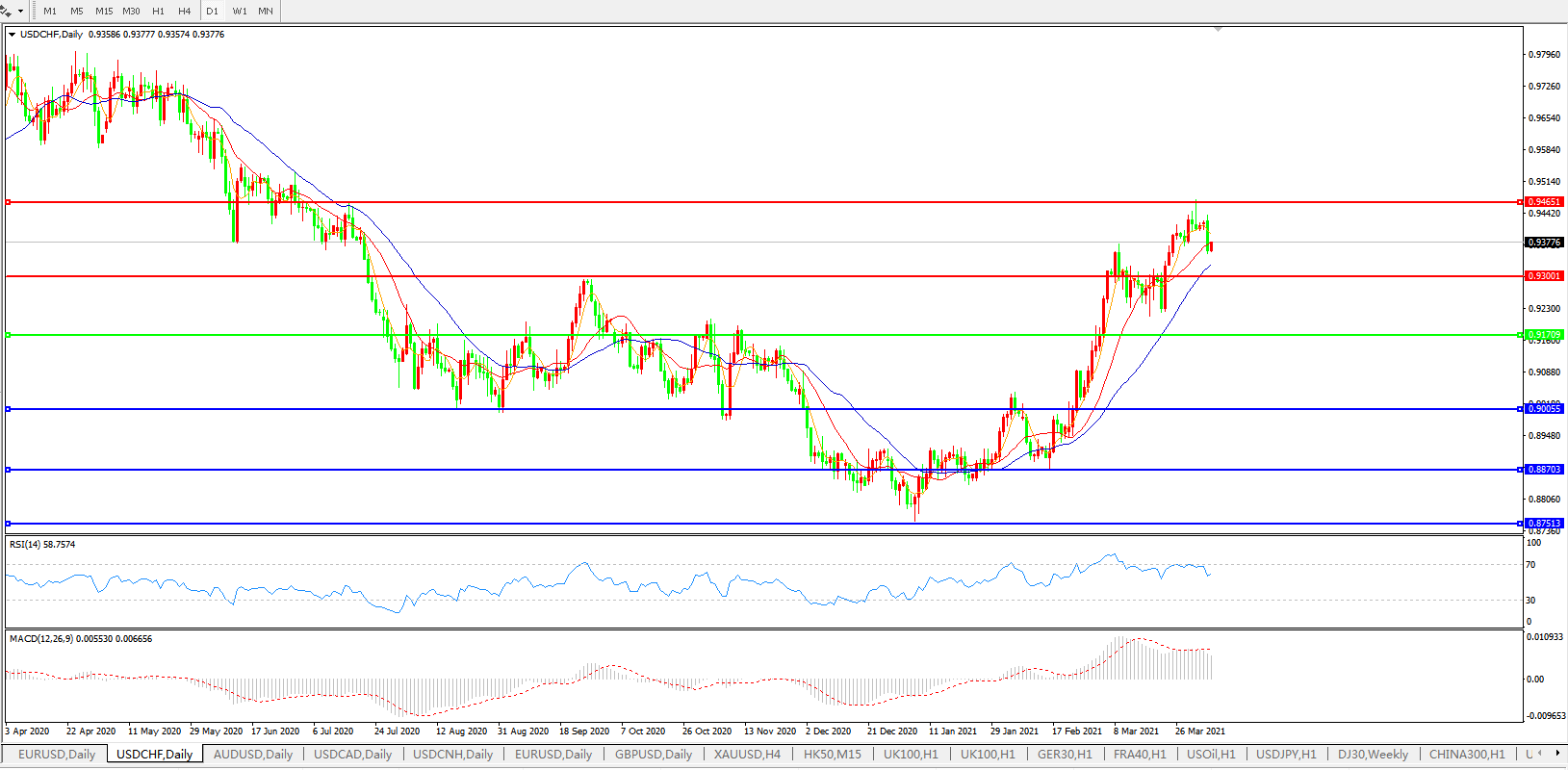Click the 0.93001 red price label
1568x770 pixels.
[1544, 276]
